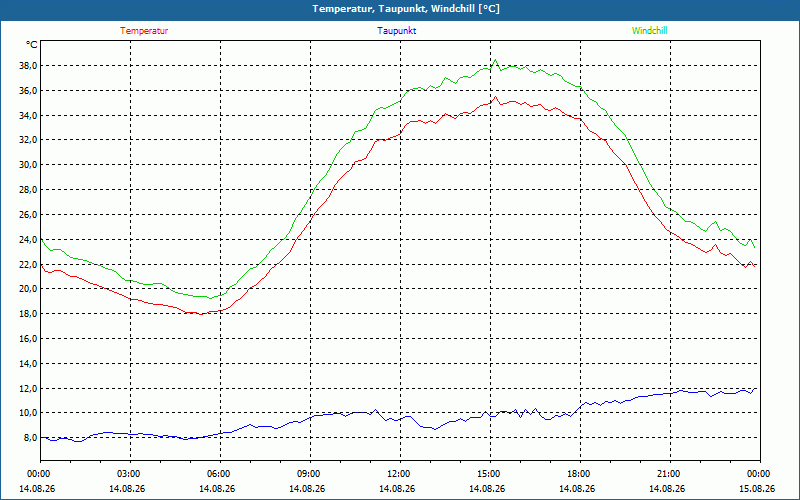
Task: Click the 14.08.26 date below 12:00
Action: (397, 489)
